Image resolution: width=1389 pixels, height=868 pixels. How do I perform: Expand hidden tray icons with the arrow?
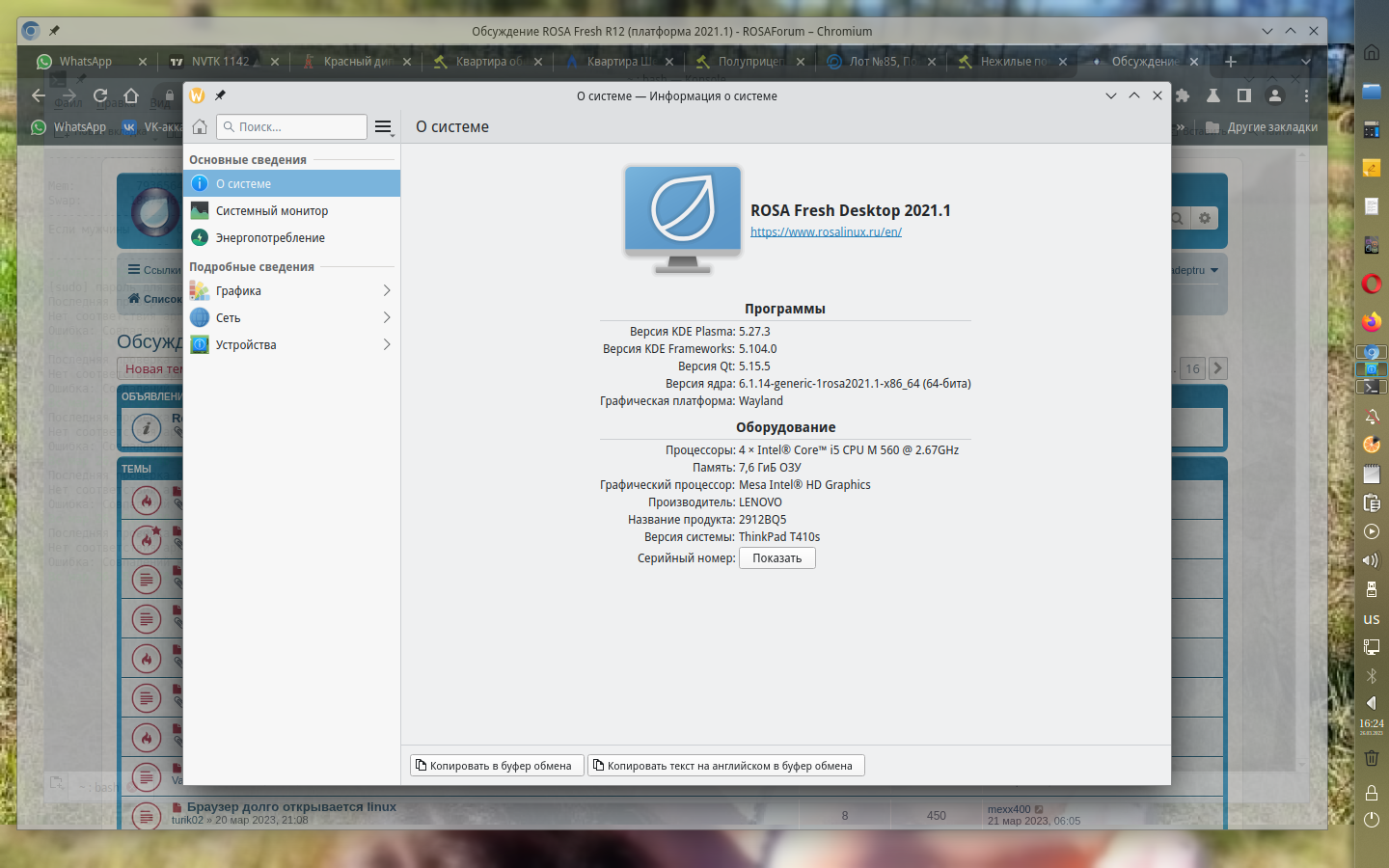tap(1372, 703)
